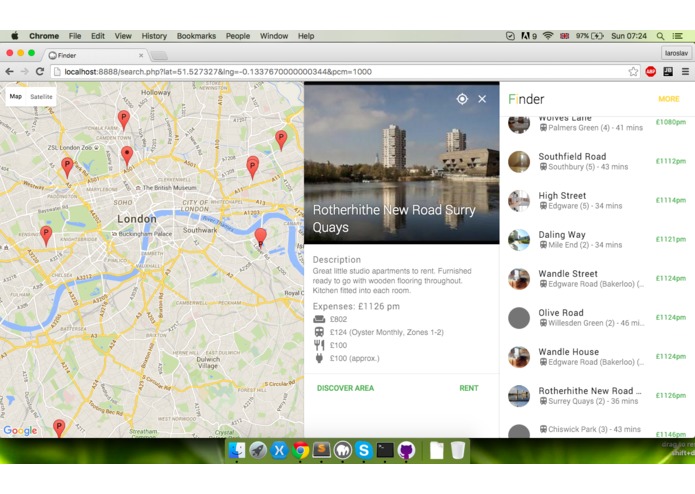Click the Southfield Road thumbnail image

[519, 162]
